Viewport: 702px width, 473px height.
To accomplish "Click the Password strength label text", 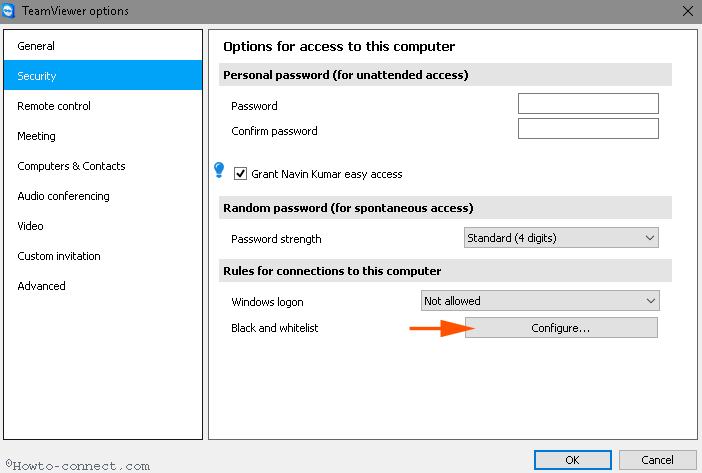I will [x=276, y=239].
